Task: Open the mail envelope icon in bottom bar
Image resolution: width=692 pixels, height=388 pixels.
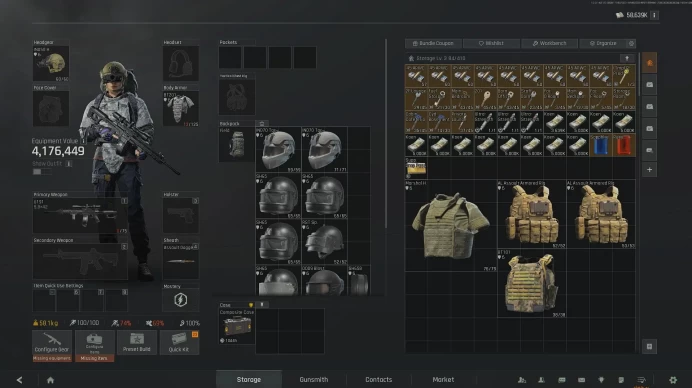Action: coord(581,380)
